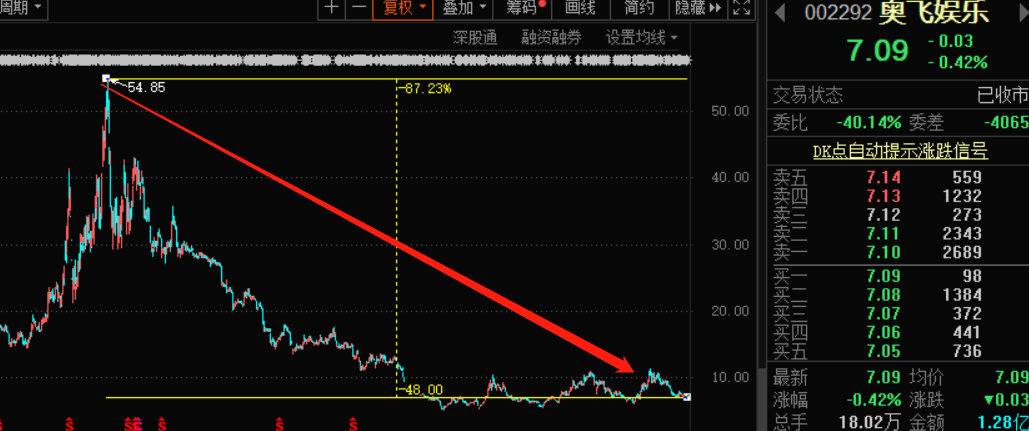The width and height of the screenshot is (1029, 431).
Task: Click the 融资融券 margin trading tag
Action: pos(552,37)
